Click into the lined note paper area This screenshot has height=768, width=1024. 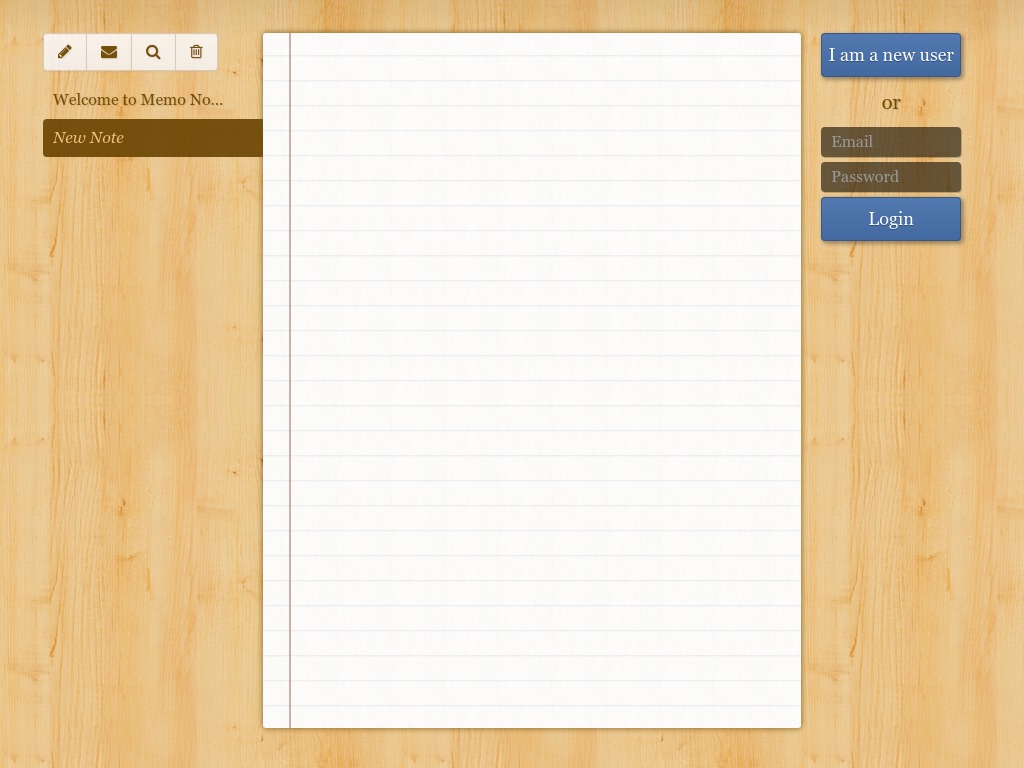532,380
